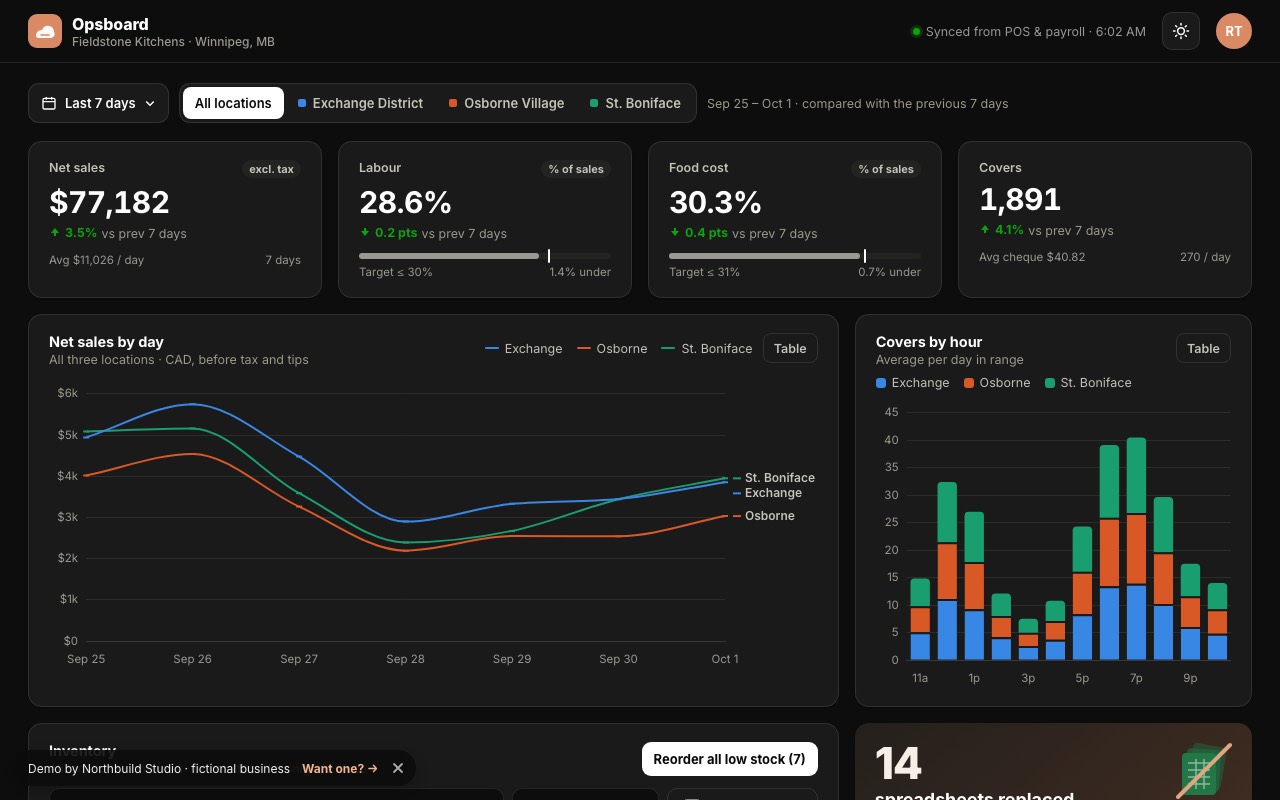Click the Sep 28 label on the x-axis
The image size is (1280, 800).
pyautogui.click(x=405, y=659)
